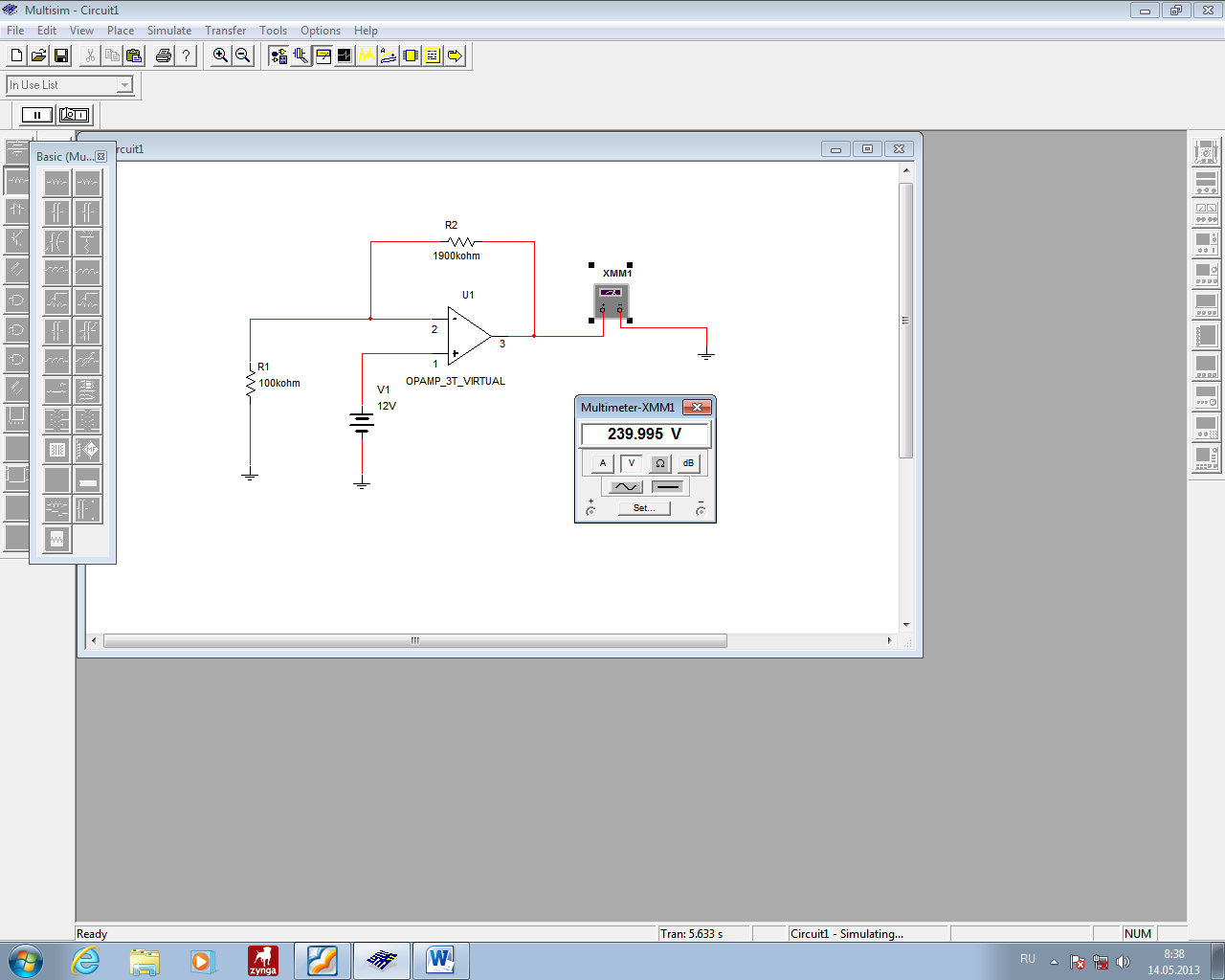1225x980 pixels.
Task: Select the Function Generator instrument
Action: [x=1206, y=182]
